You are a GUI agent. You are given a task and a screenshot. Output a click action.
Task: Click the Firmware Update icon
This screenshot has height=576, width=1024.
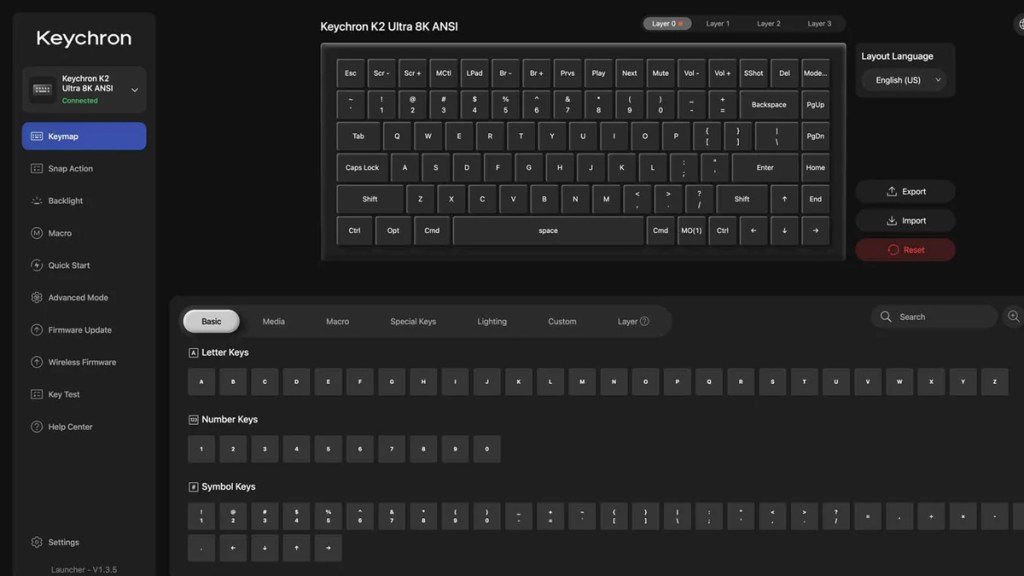click(x=37, y=330)
